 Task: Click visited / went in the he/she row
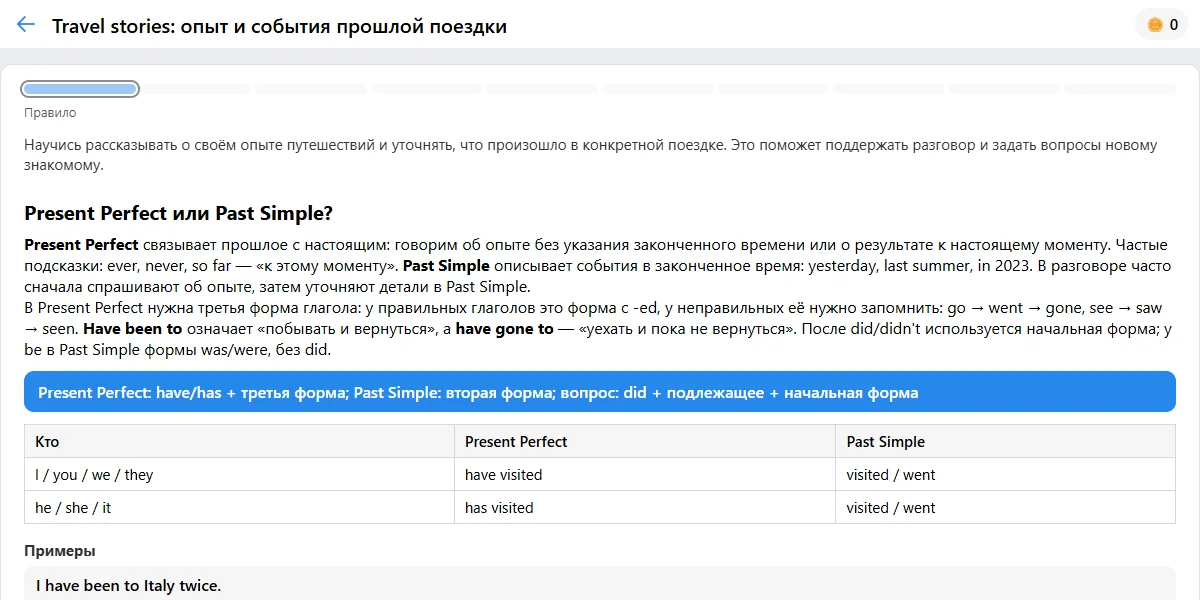click(1005, 507)
